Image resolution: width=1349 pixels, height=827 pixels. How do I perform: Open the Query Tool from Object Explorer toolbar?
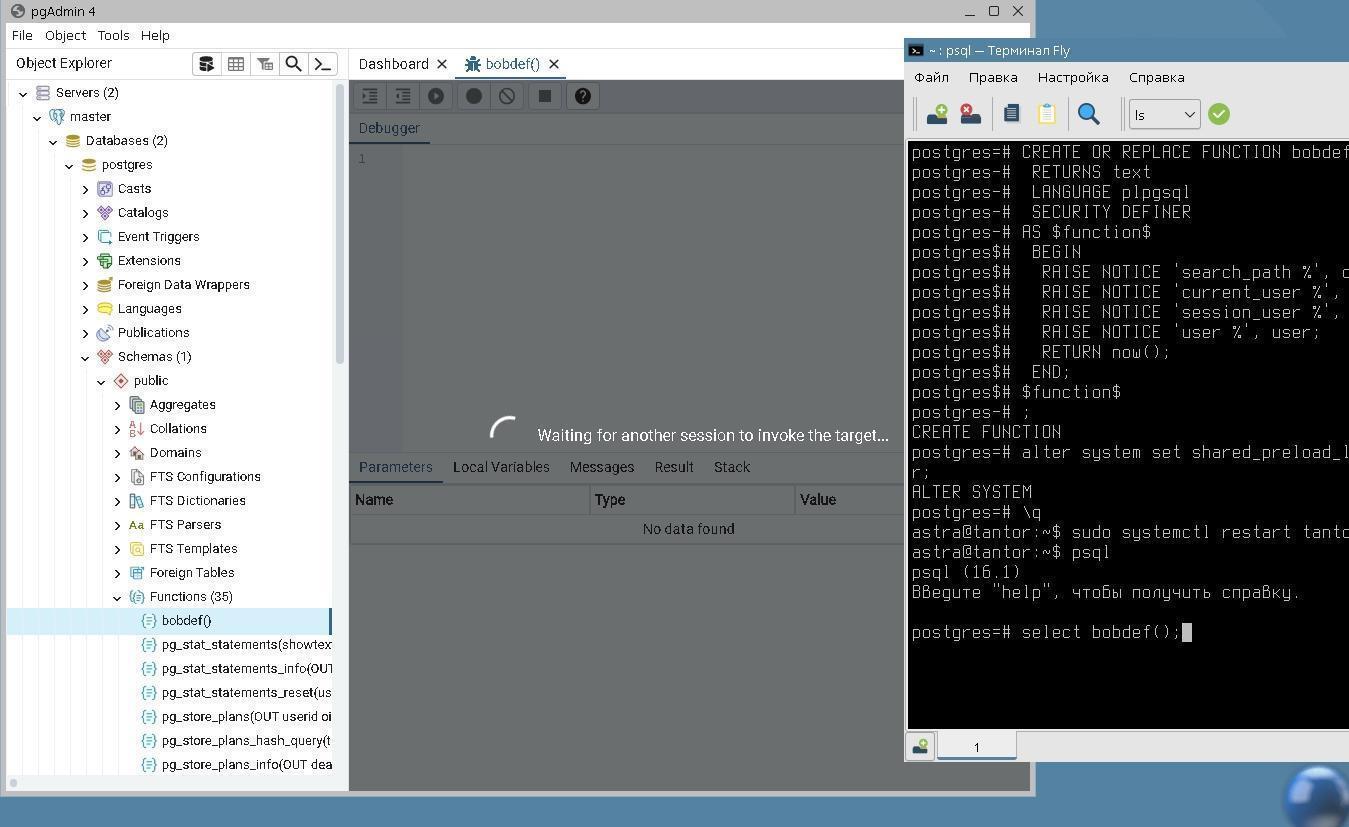206,64
